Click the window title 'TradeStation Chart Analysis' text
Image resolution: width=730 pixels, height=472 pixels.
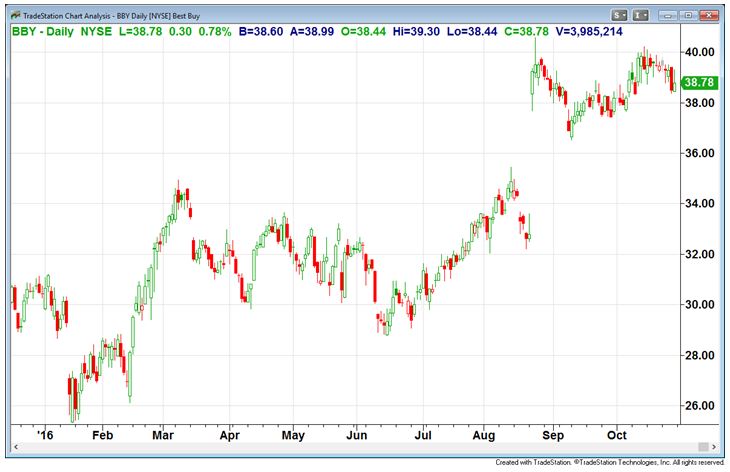point(67,16)
